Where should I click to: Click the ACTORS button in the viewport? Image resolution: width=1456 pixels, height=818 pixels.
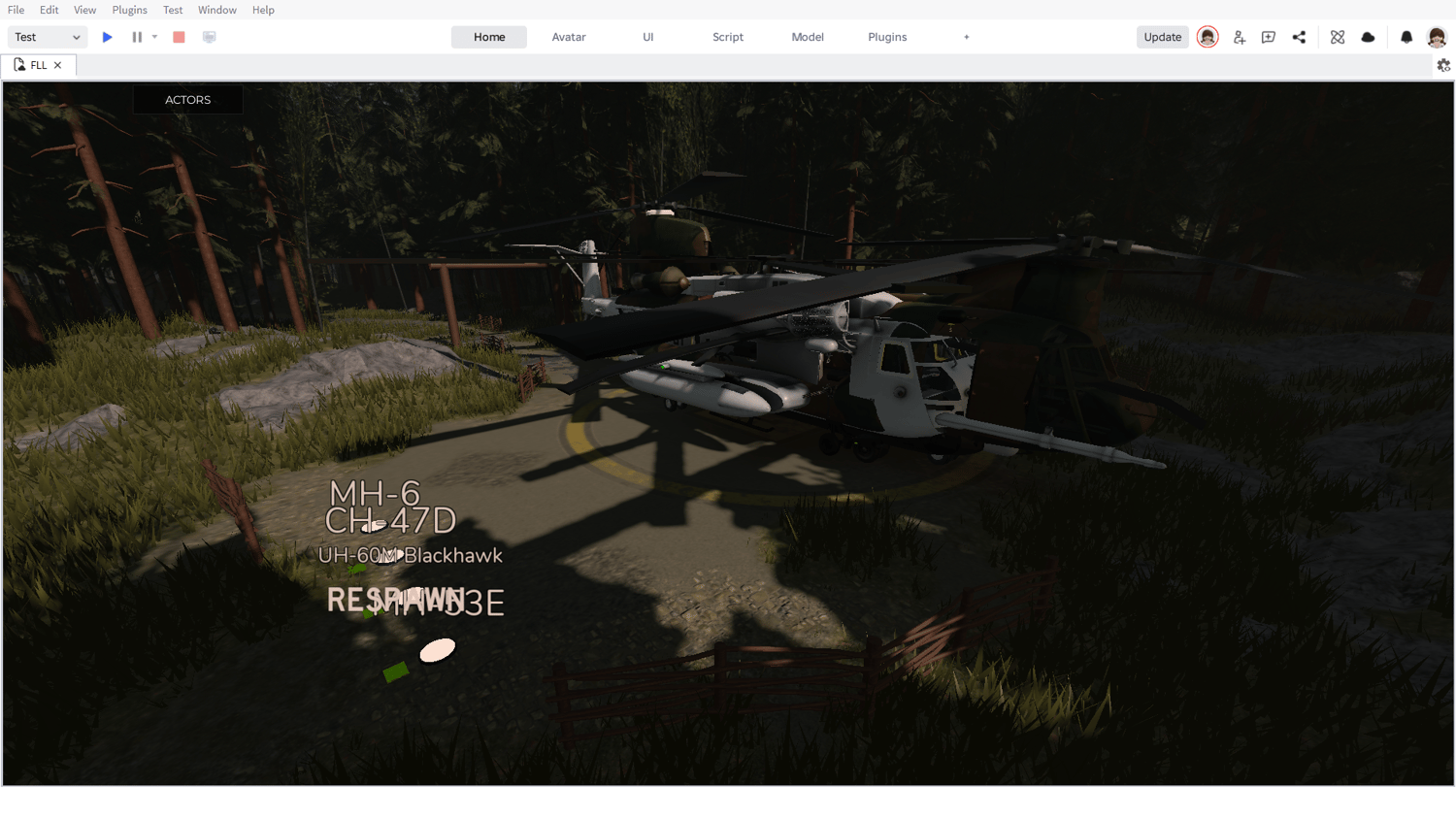[x=188, y=100]
